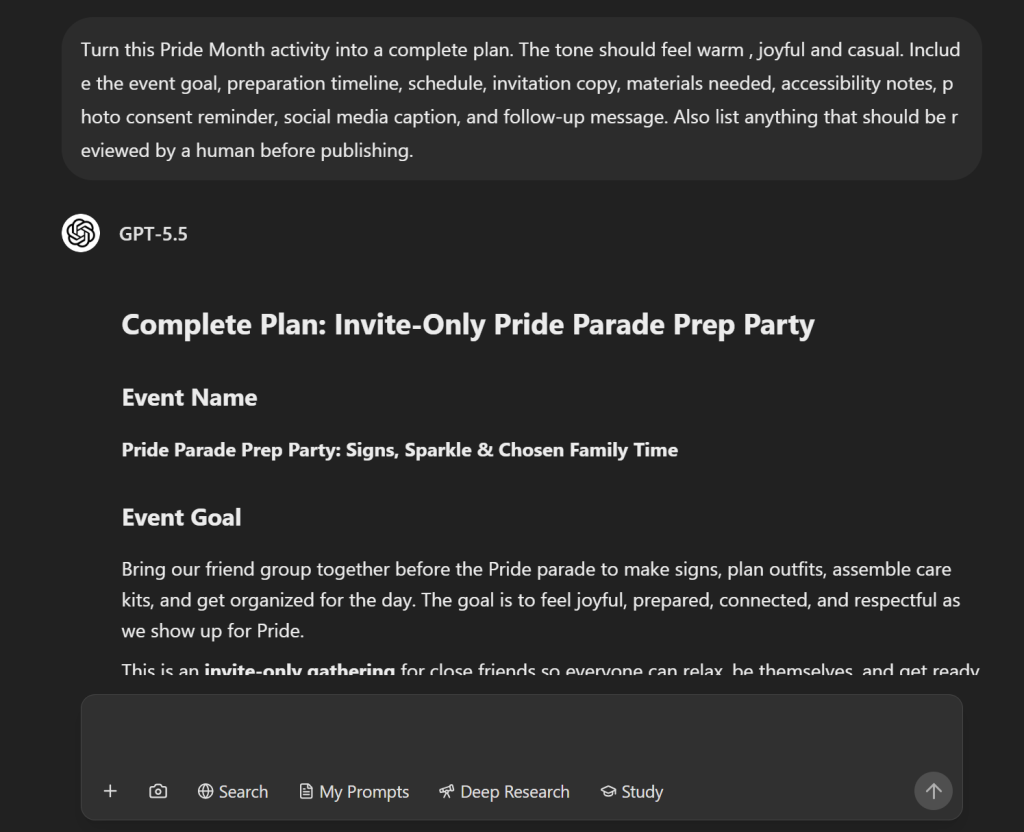Click the Event Name section heading
Screen dimensions: 1024x832
[189, 398]
